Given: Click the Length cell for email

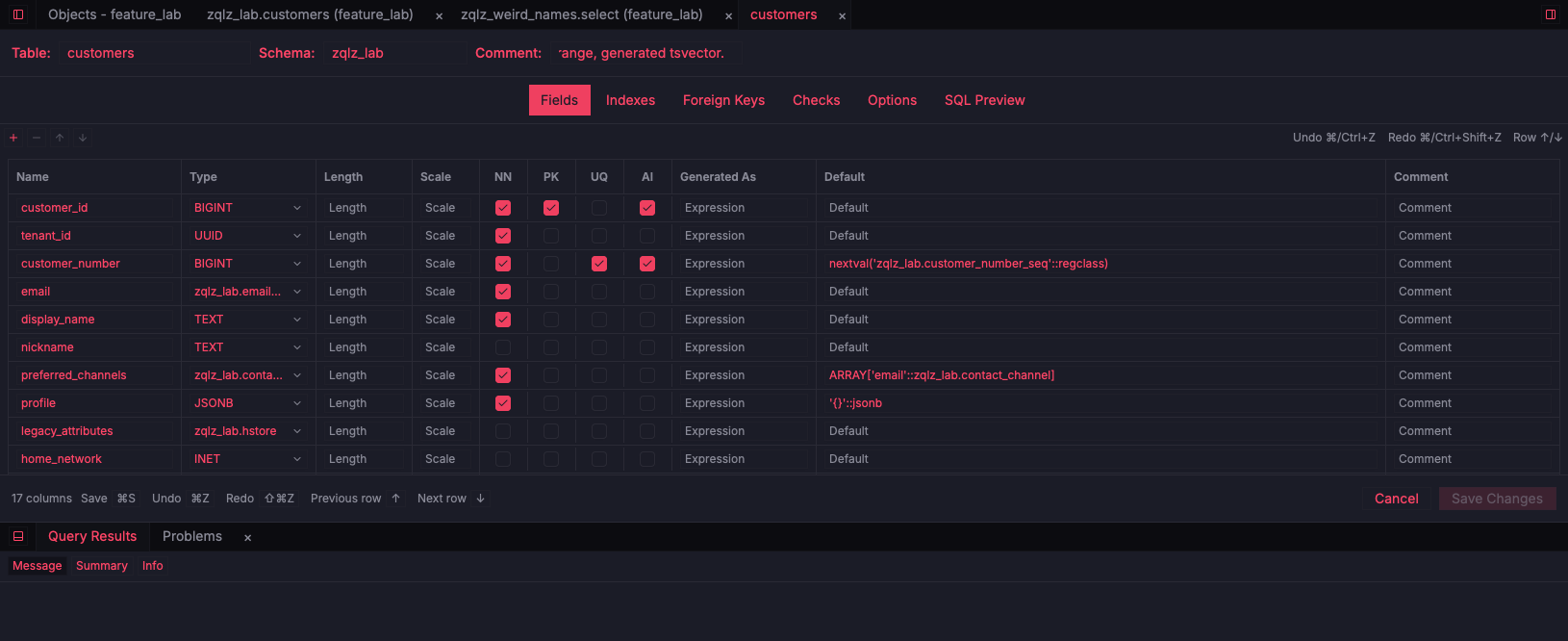Looking at the screenshot, I should [364, 292].
